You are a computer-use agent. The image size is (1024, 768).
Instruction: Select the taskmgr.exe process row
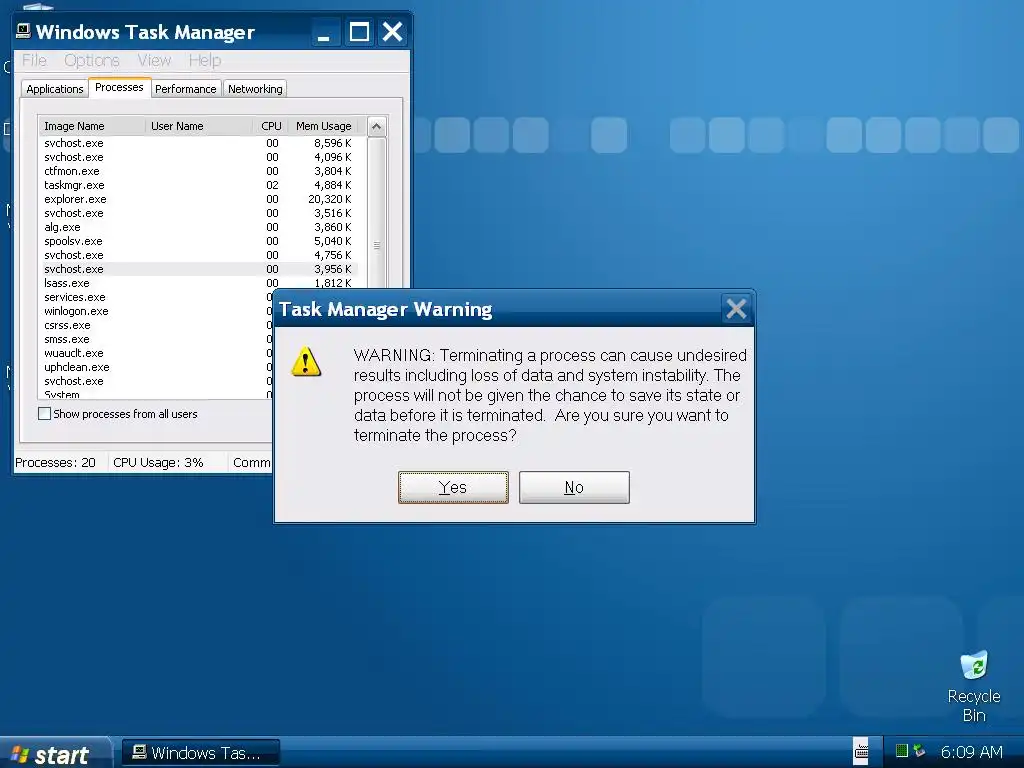tap(198, 185)
